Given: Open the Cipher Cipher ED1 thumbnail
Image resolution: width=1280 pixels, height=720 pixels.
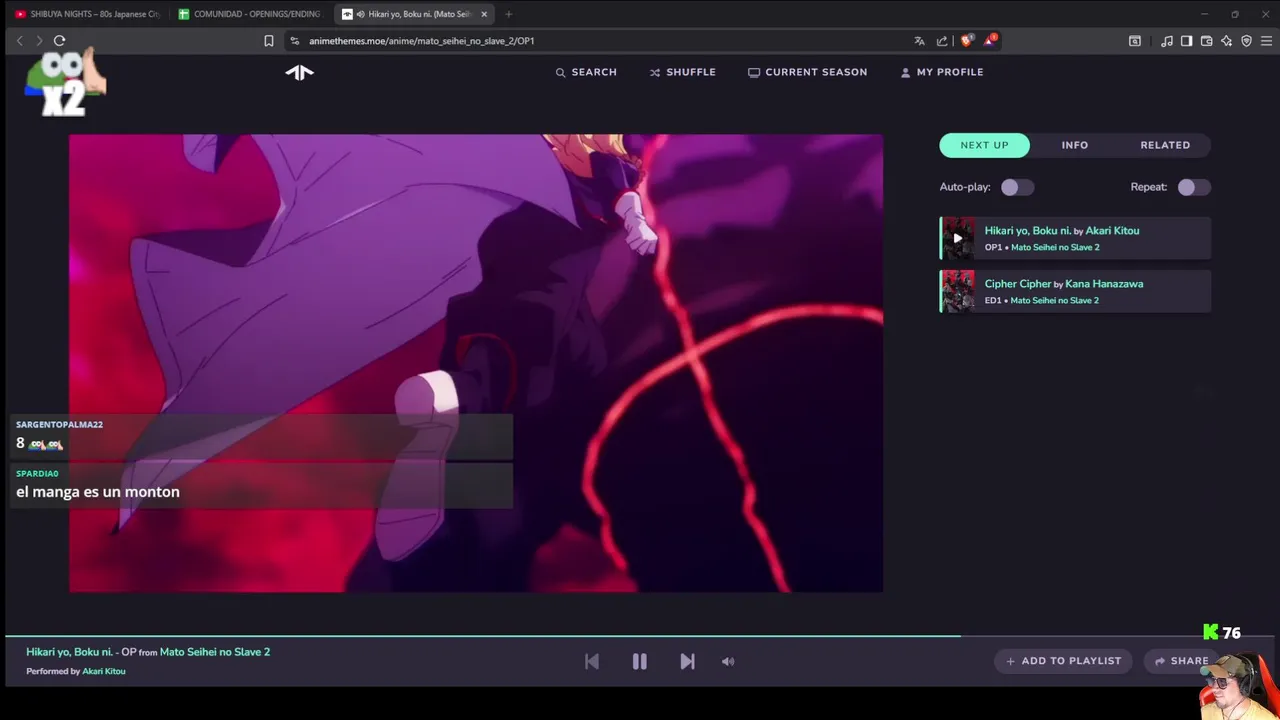Looking at the screenshot, I should [958, 291].
